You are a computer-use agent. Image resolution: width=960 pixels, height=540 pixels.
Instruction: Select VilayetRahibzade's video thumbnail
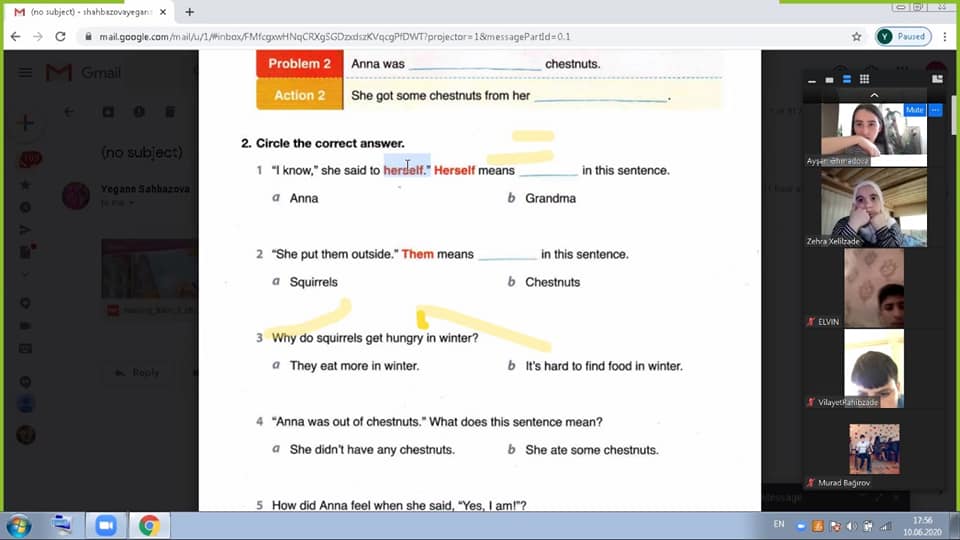click(874, 369)
